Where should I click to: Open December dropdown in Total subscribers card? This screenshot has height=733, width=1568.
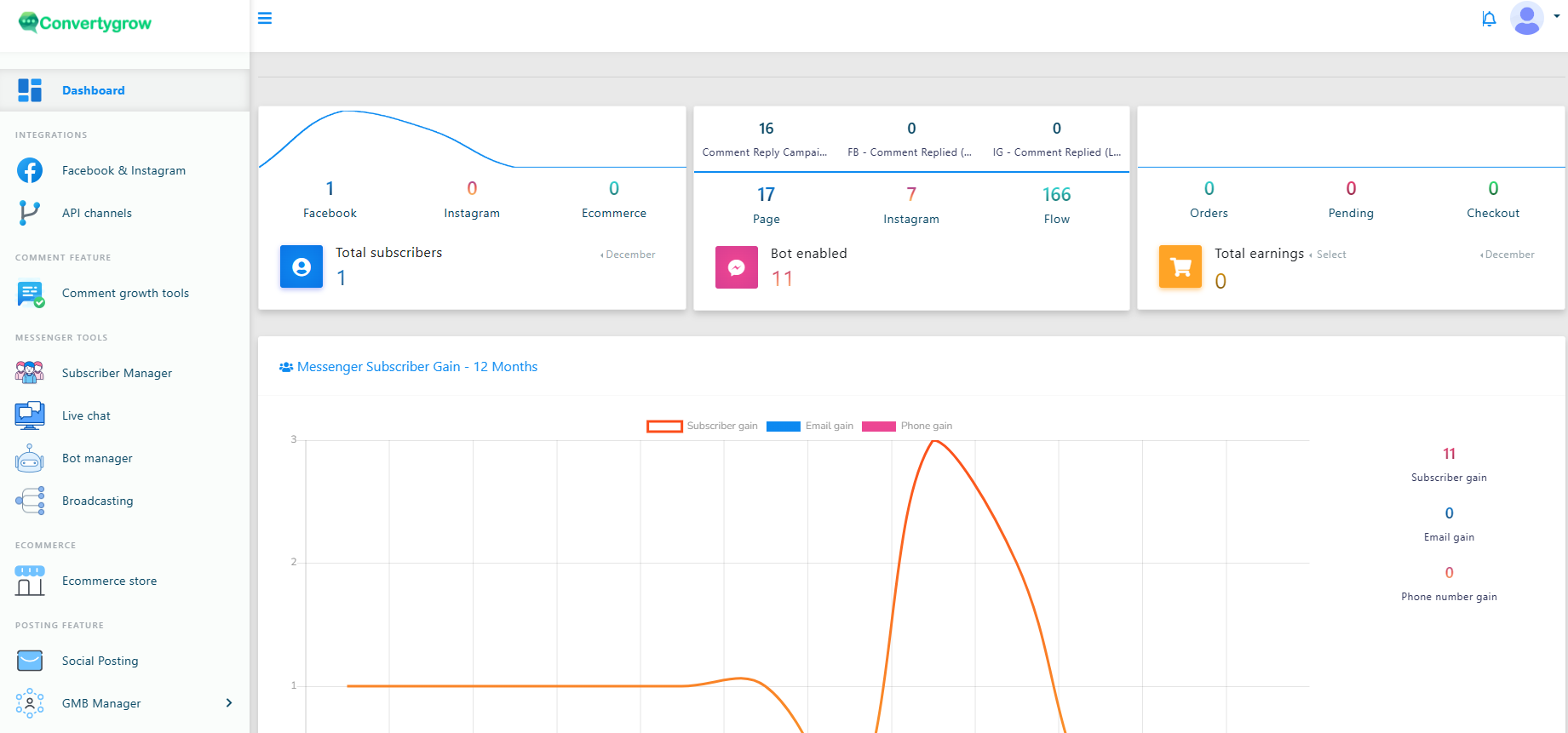[629, 255]
